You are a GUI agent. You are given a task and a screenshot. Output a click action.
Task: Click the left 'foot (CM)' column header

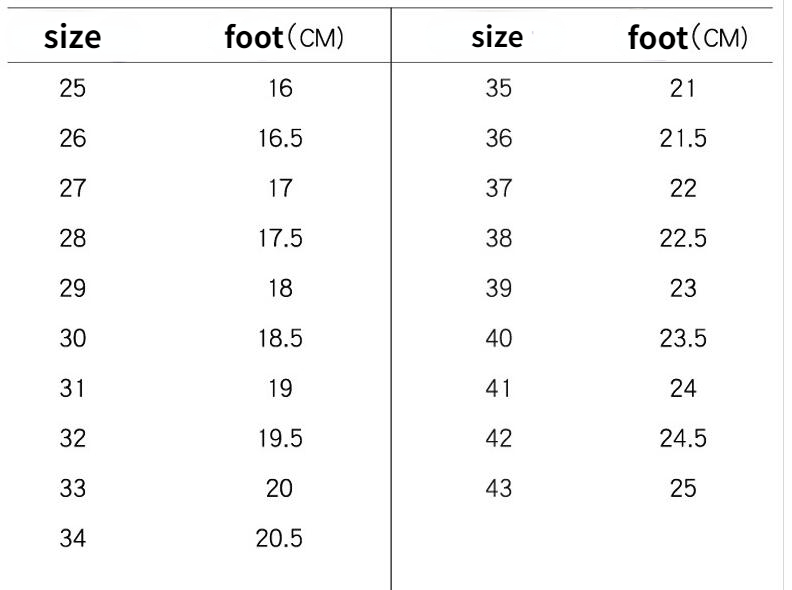[284, 37]
